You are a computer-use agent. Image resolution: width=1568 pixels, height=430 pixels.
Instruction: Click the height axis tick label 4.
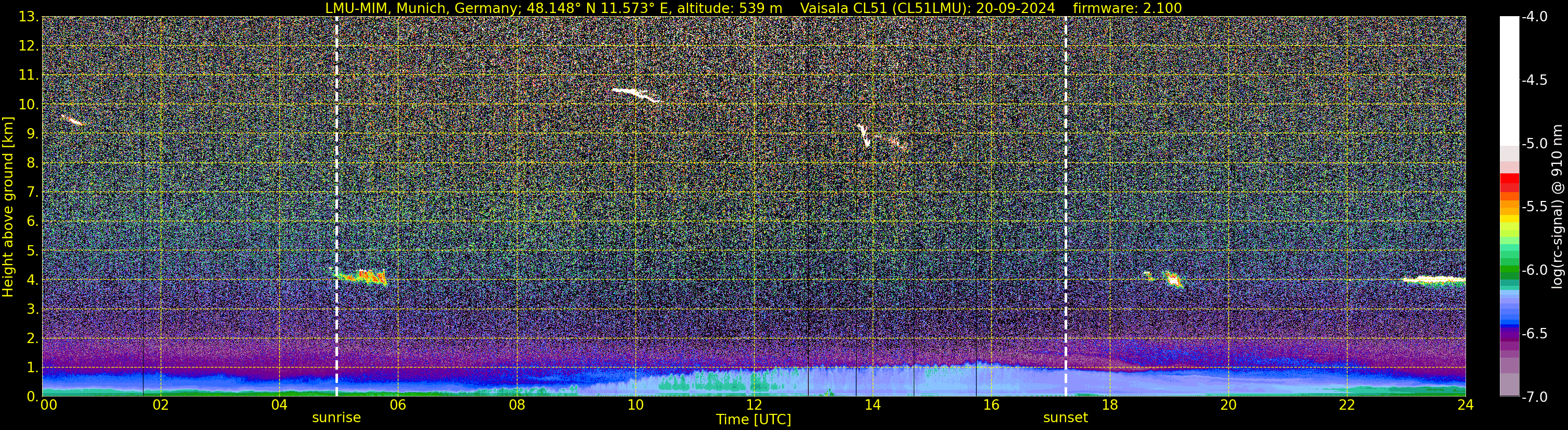point(32,280)
